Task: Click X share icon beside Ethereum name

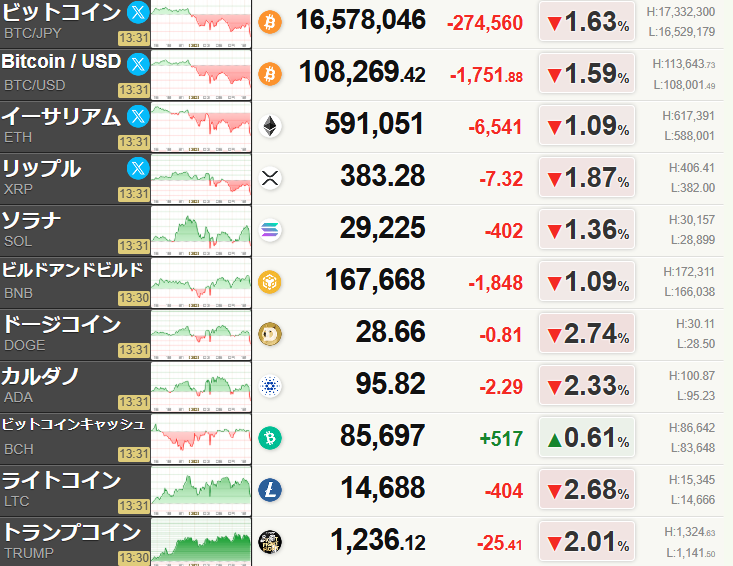Action: tap(138, 116)
